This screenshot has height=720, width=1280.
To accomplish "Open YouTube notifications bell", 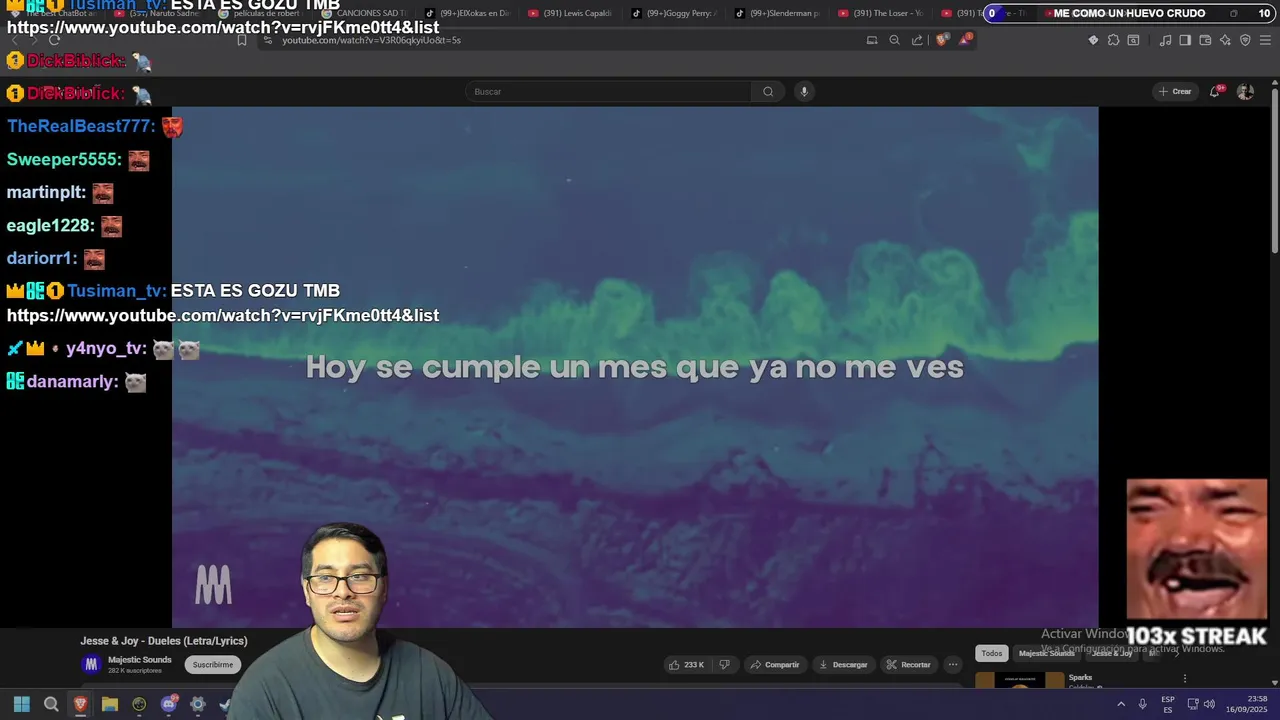I will pos(1215,91).
